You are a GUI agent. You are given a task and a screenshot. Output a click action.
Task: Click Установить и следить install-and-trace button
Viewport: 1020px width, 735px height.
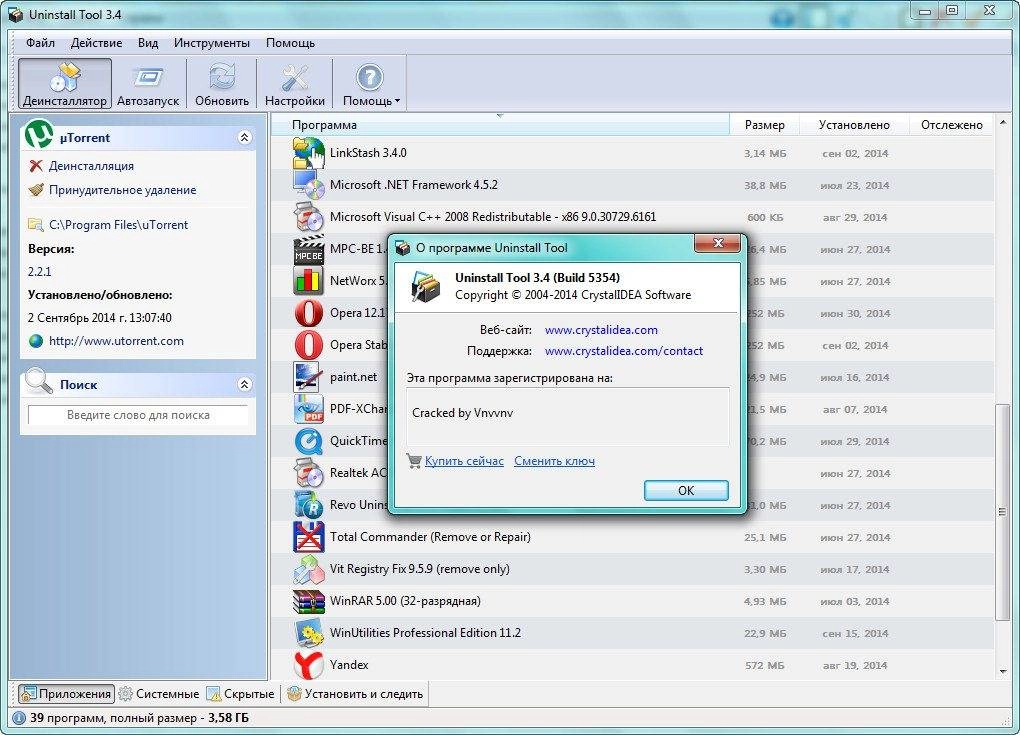(x=355, y=694)
